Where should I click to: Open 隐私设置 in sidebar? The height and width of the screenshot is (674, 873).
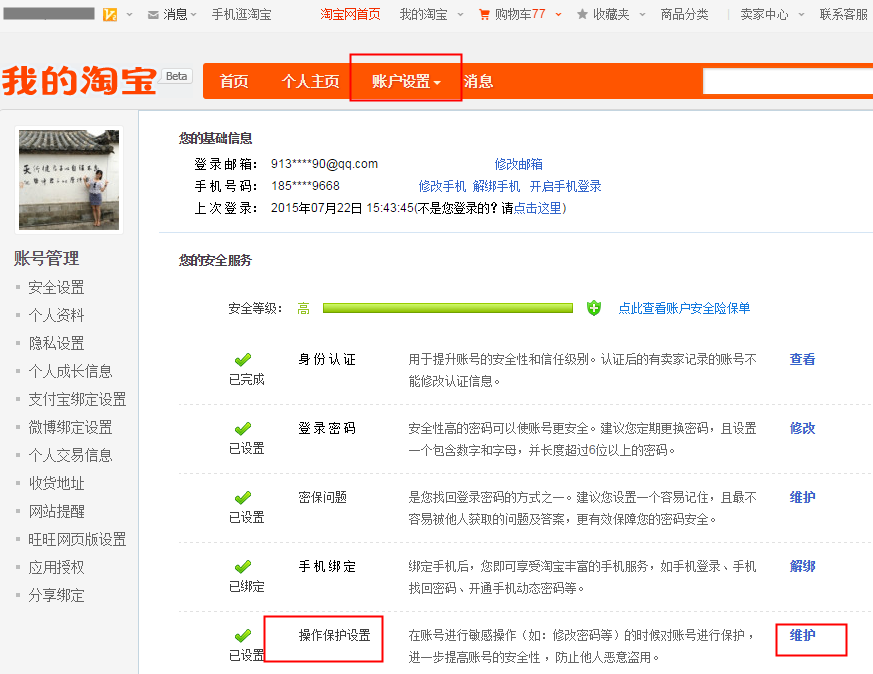coord(56,343)
